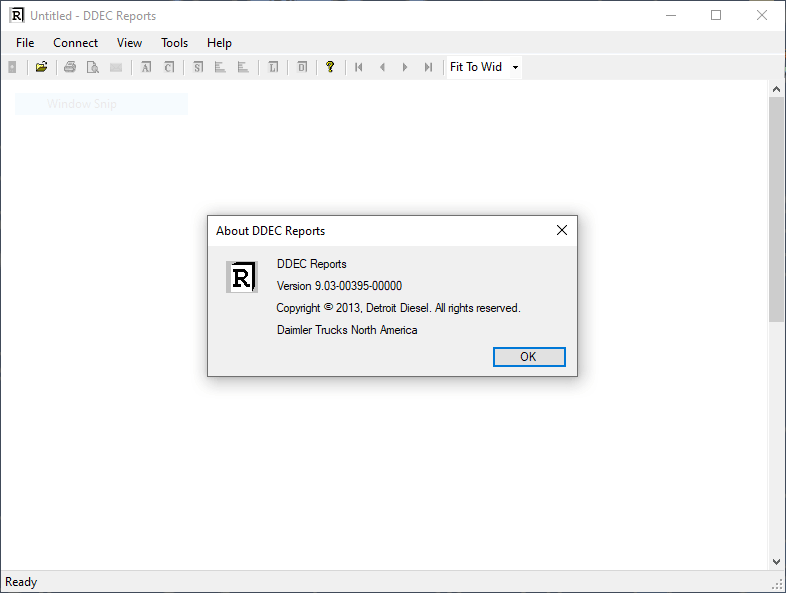Click the R app icon in title bar
786x593 pixels.
coord(17,16)
